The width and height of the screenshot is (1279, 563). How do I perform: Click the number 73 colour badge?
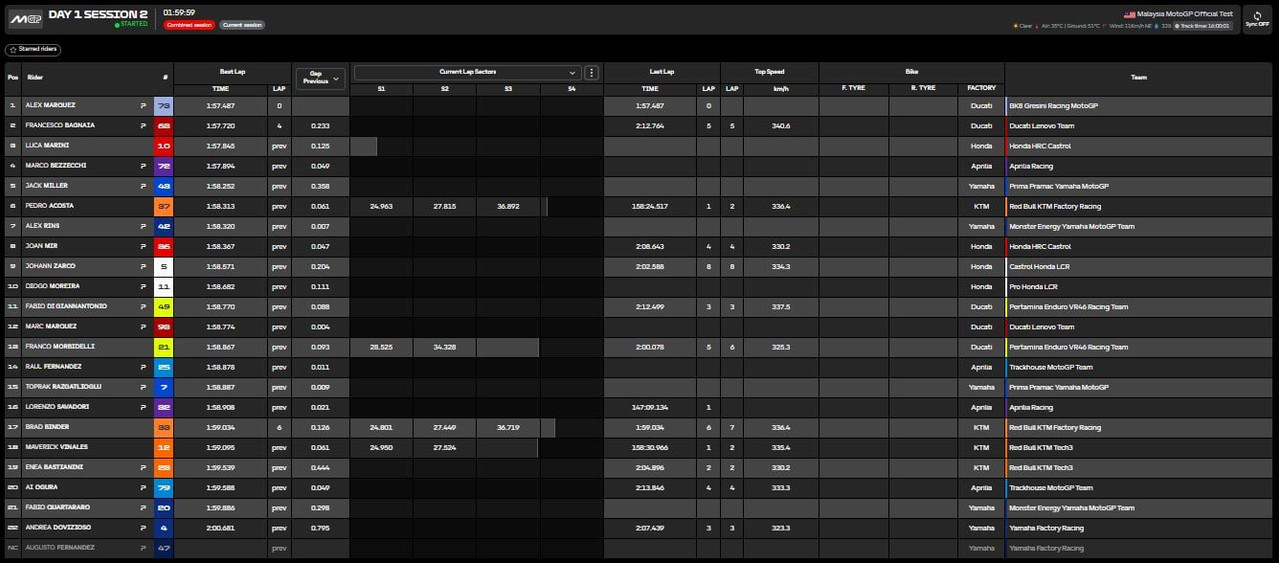pyautogui.click(x=163, y=105)
